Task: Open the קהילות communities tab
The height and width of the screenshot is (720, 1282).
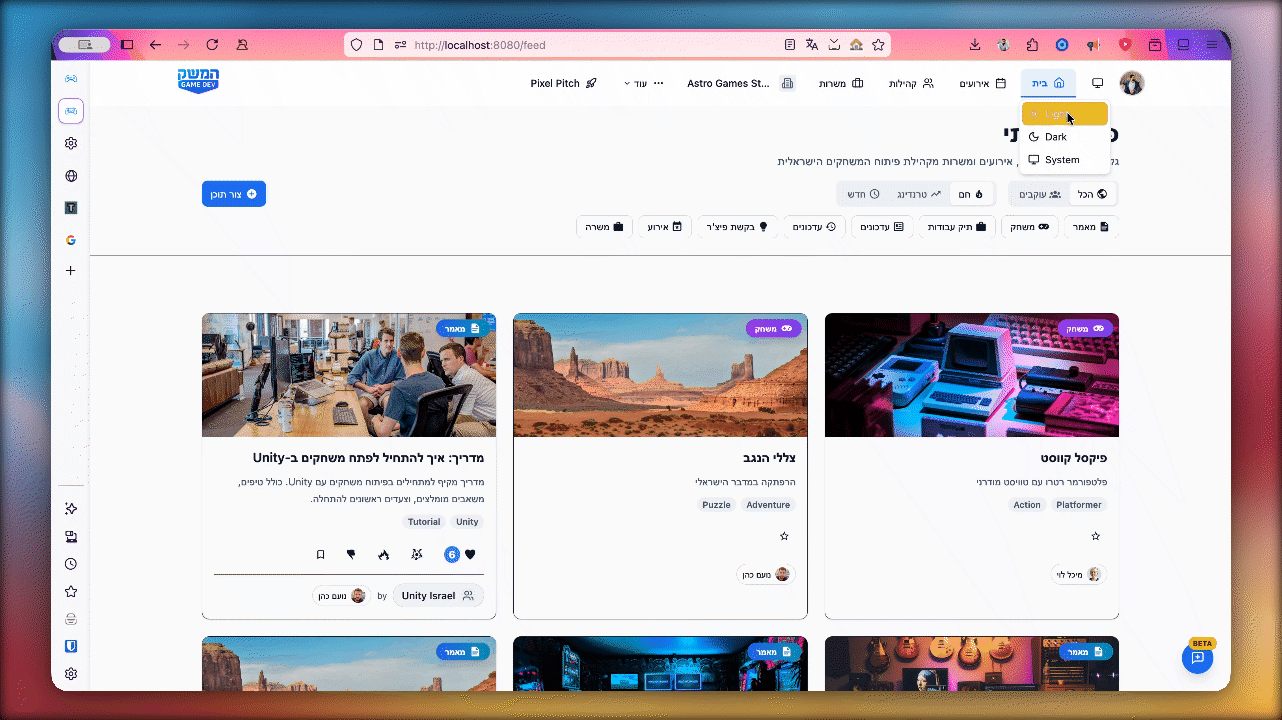Action: pos(911,83)
